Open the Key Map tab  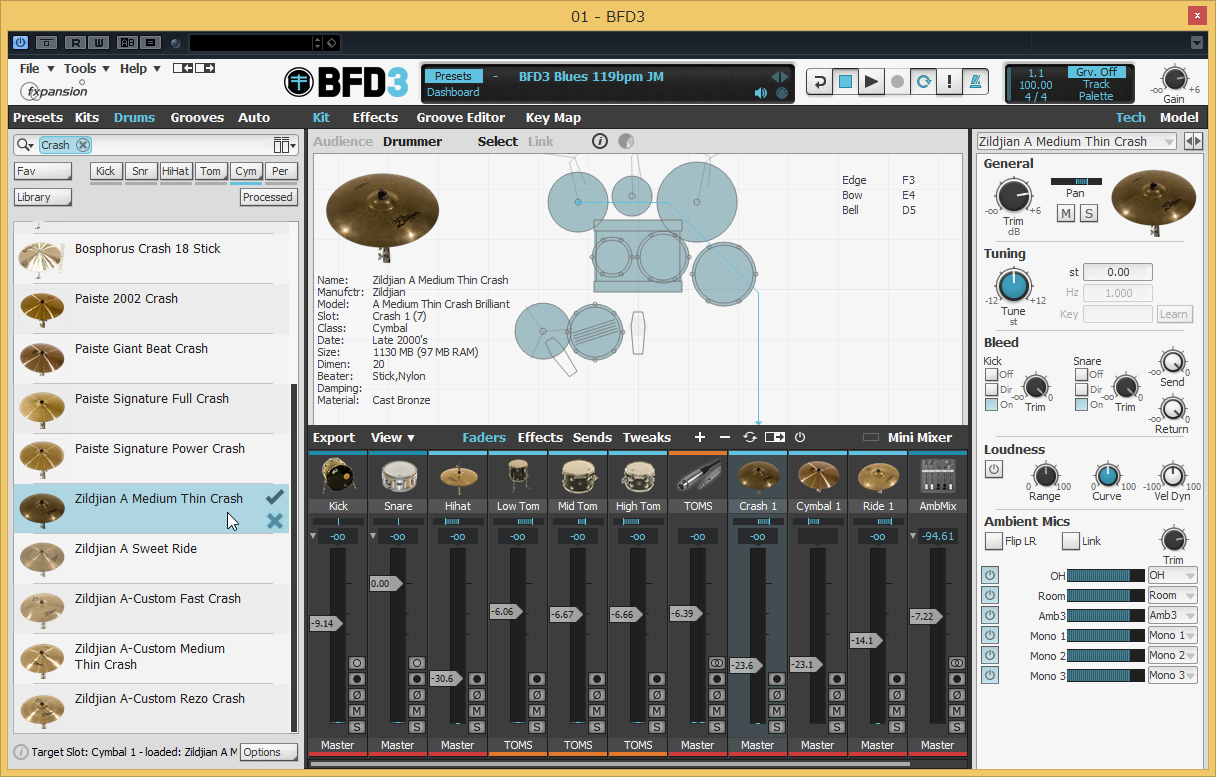click(x=553, y=117)
